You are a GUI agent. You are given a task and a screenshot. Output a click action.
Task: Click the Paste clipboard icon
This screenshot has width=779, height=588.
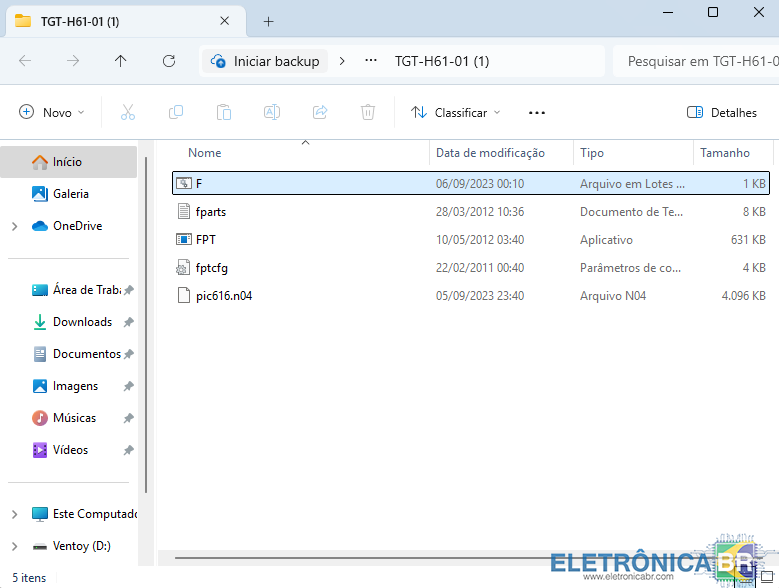224,113
